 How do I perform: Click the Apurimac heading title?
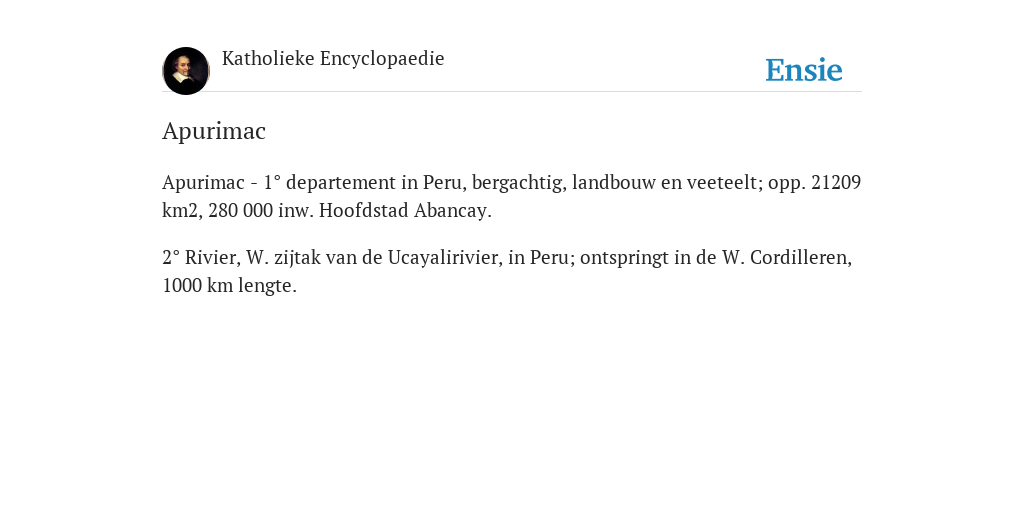(214, 131)
